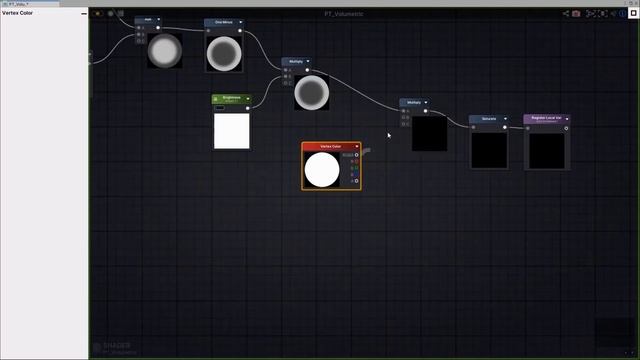Click red R output port on Vertex Color
The height and width of the screenshot is (360, 640).
(x=356, y=162)
